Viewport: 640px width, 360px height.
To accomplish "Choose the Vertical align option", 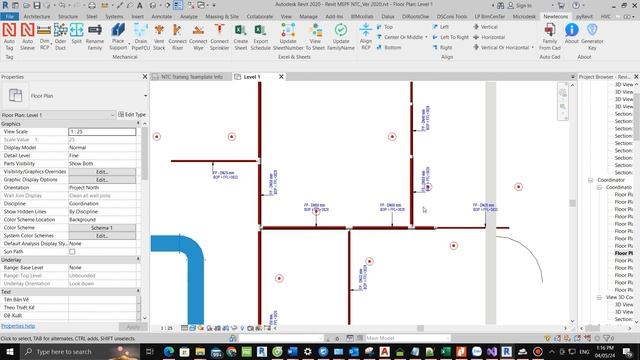I will click(x=485, y=27).
